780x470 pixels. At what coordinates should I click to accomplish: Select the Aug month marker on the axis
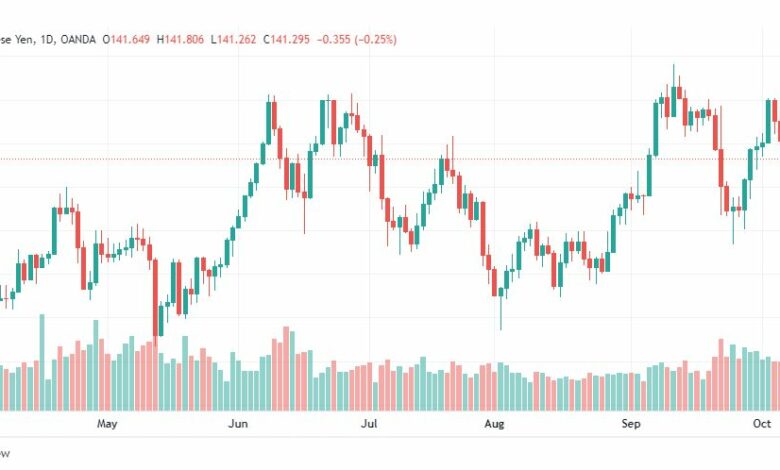pyautogui.click(x=494, y=424)
